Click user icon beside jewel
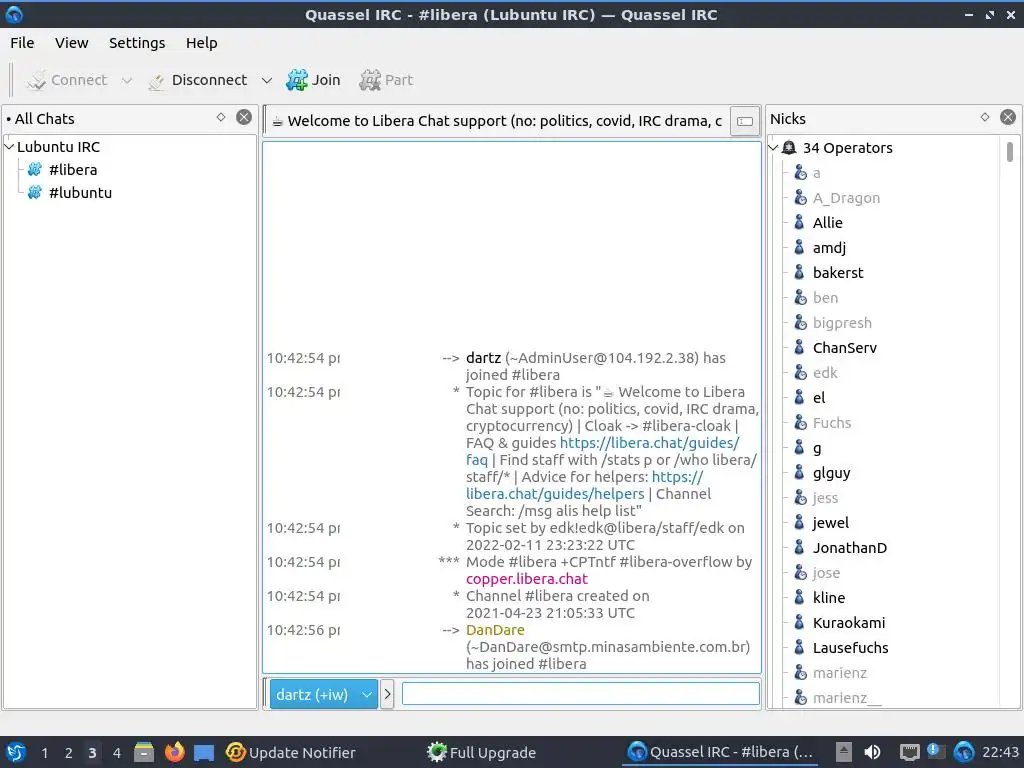The image size is (1024, 768). (x=799, y=522)
